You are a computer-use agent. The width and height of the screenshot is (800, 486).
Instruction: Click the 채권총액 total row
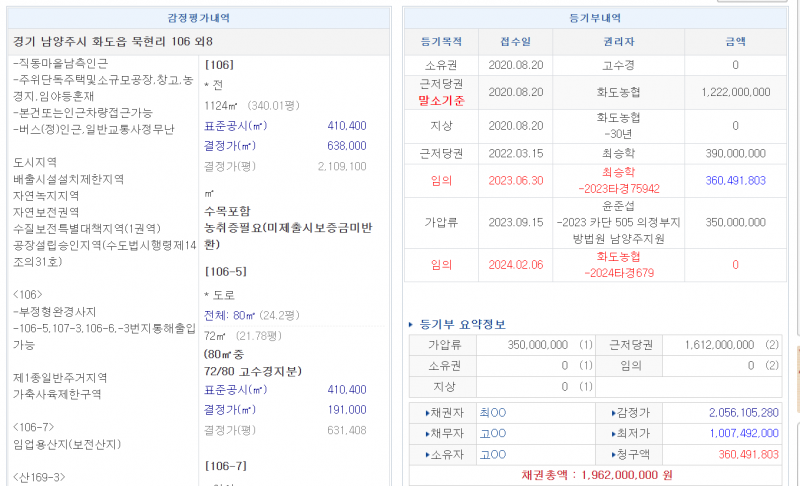coord(598,476)
